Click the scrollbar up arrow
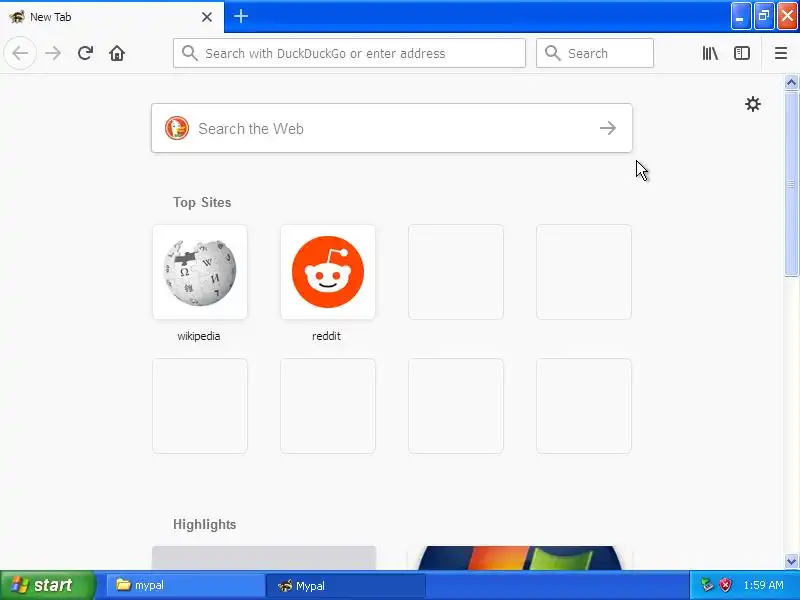This screenshot has width=800, height=600. (x=791, y=83)
